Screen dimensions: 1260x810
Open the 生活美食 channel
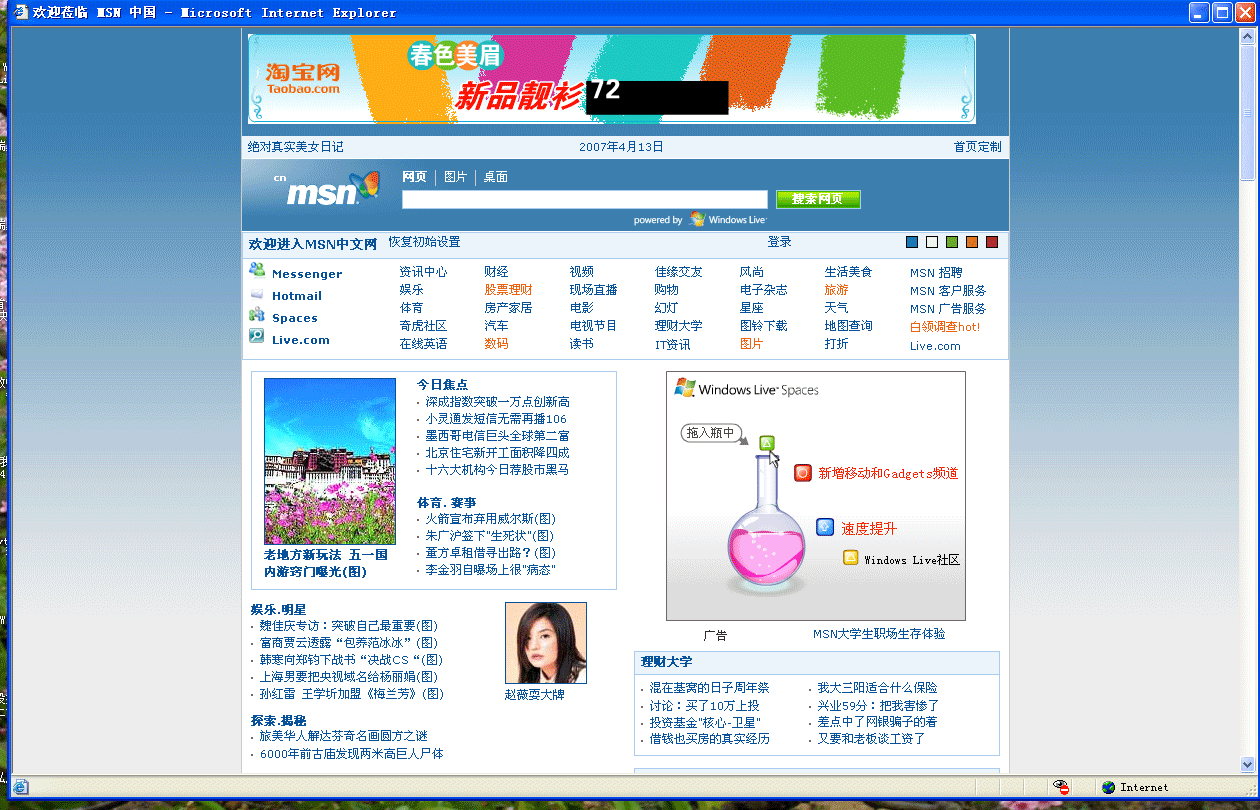click(x=849, y=272)
